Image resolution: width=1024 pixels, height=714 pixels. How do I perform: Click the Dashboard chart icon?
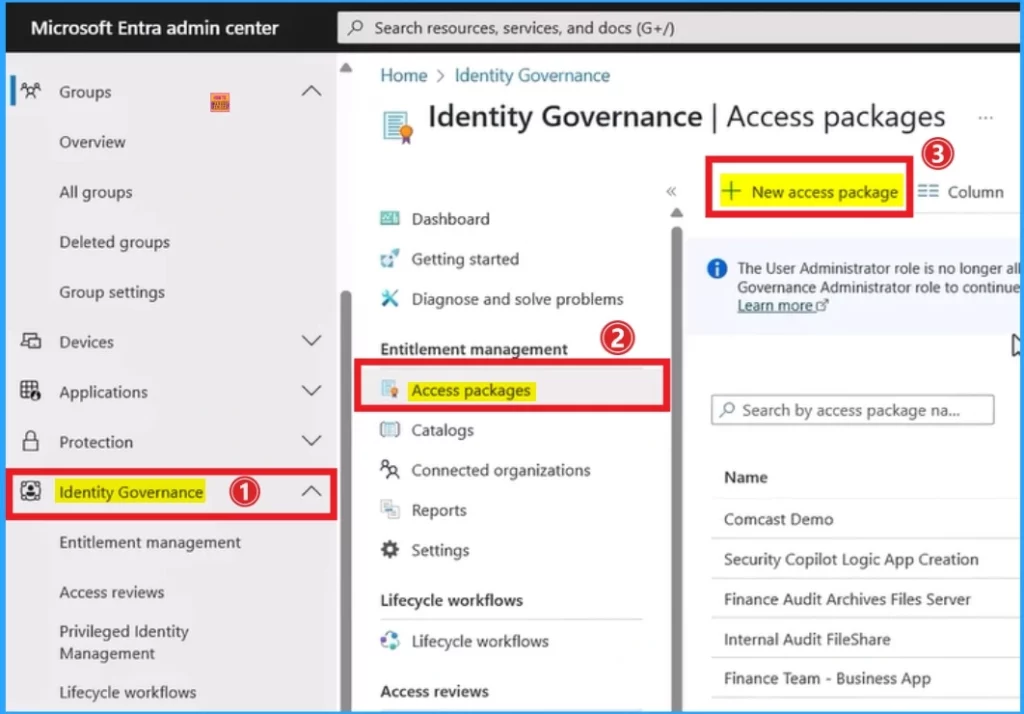click(390, 218)
